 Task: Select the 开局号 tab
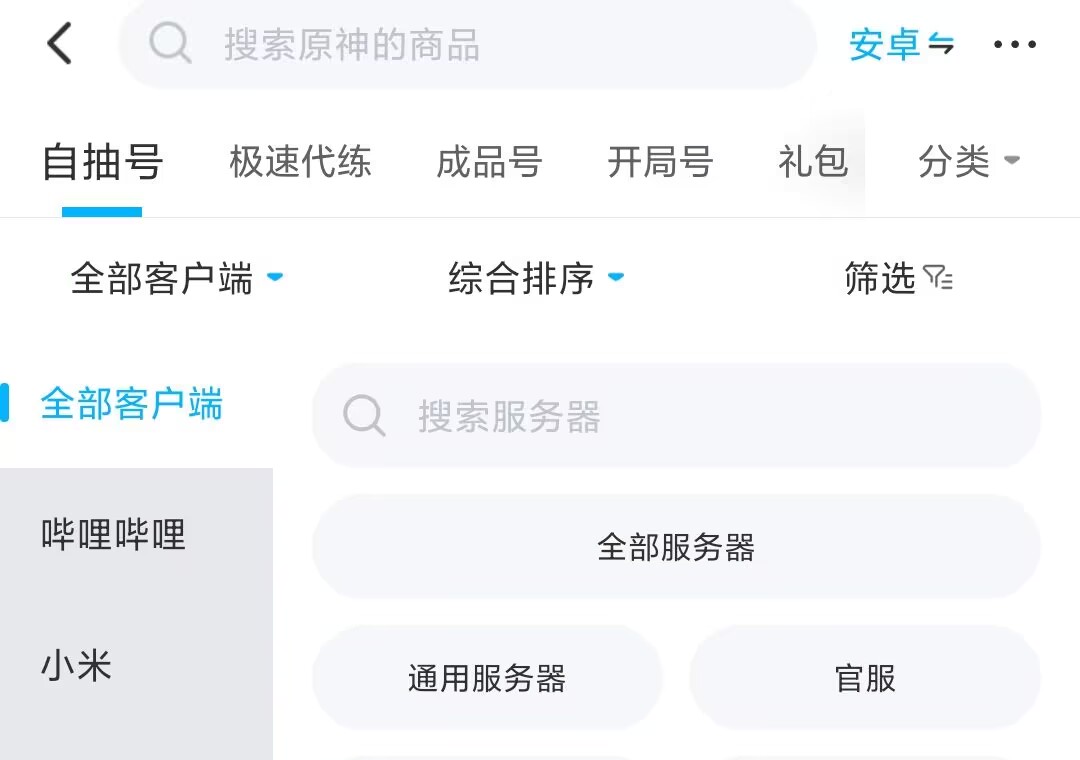(660, 161)
